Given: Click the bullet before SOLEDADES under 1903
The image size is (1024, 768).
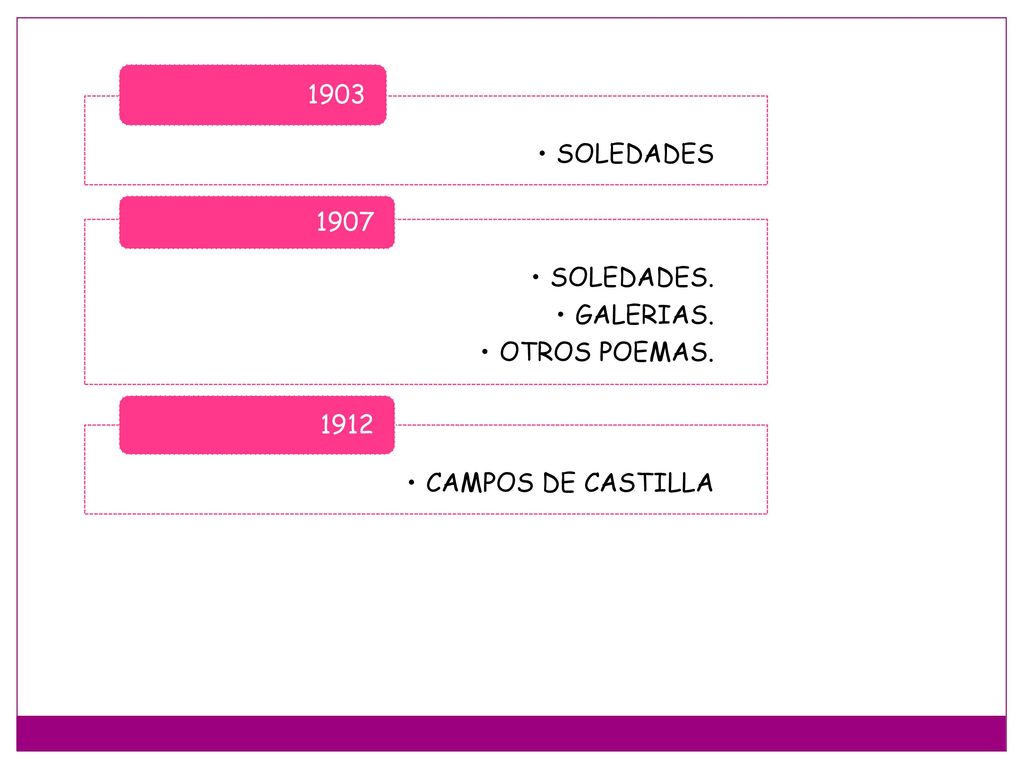Looking at the screenshot, I should [542, 154].
